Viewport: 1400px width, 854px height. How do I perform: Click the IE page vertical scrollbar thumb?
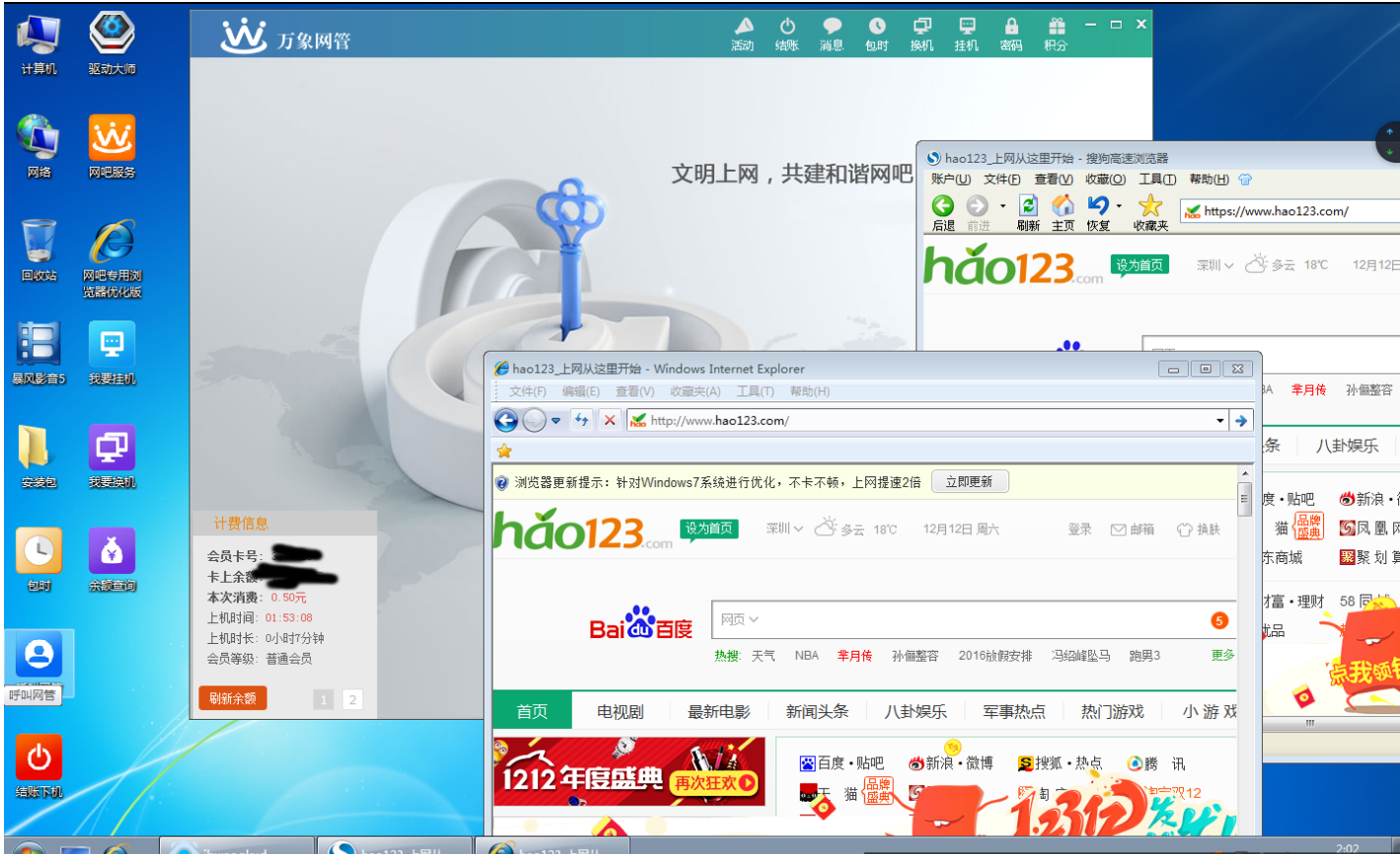coord(1245,499)
